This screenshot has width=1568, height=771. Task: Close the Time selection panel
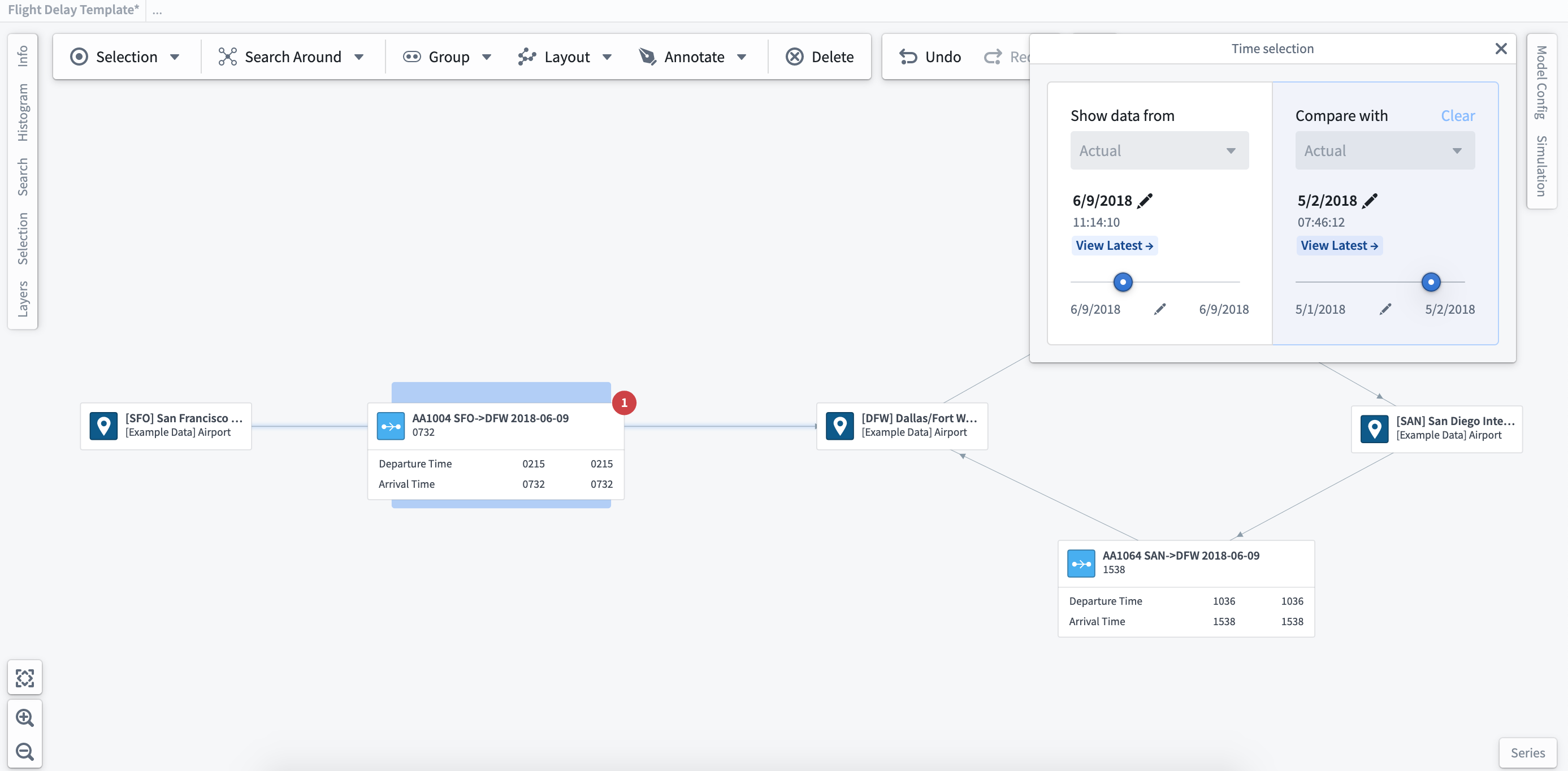point(1500,49)
